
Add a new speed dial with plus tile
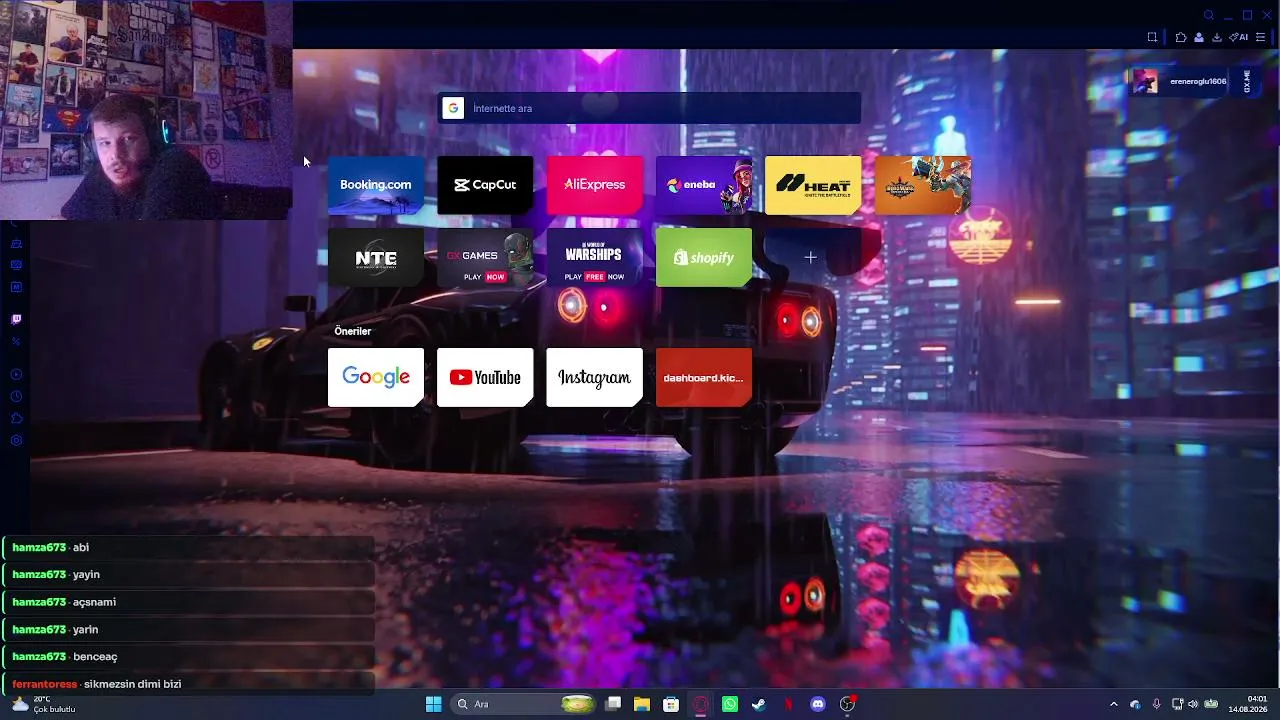tap(811, 258)
